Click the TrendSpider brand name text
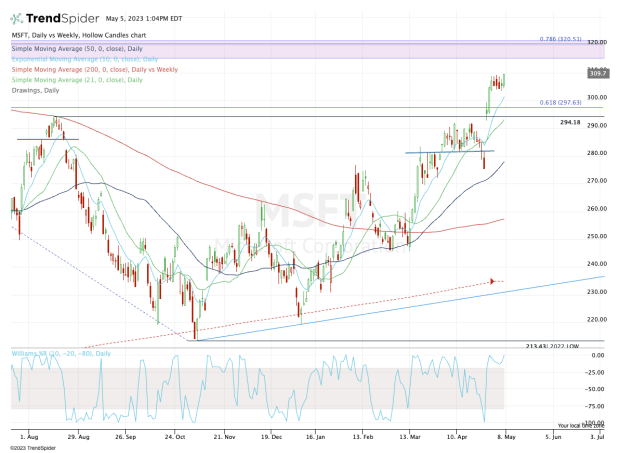Viewport: 620px width, 453px height. (x=62, y=19)
